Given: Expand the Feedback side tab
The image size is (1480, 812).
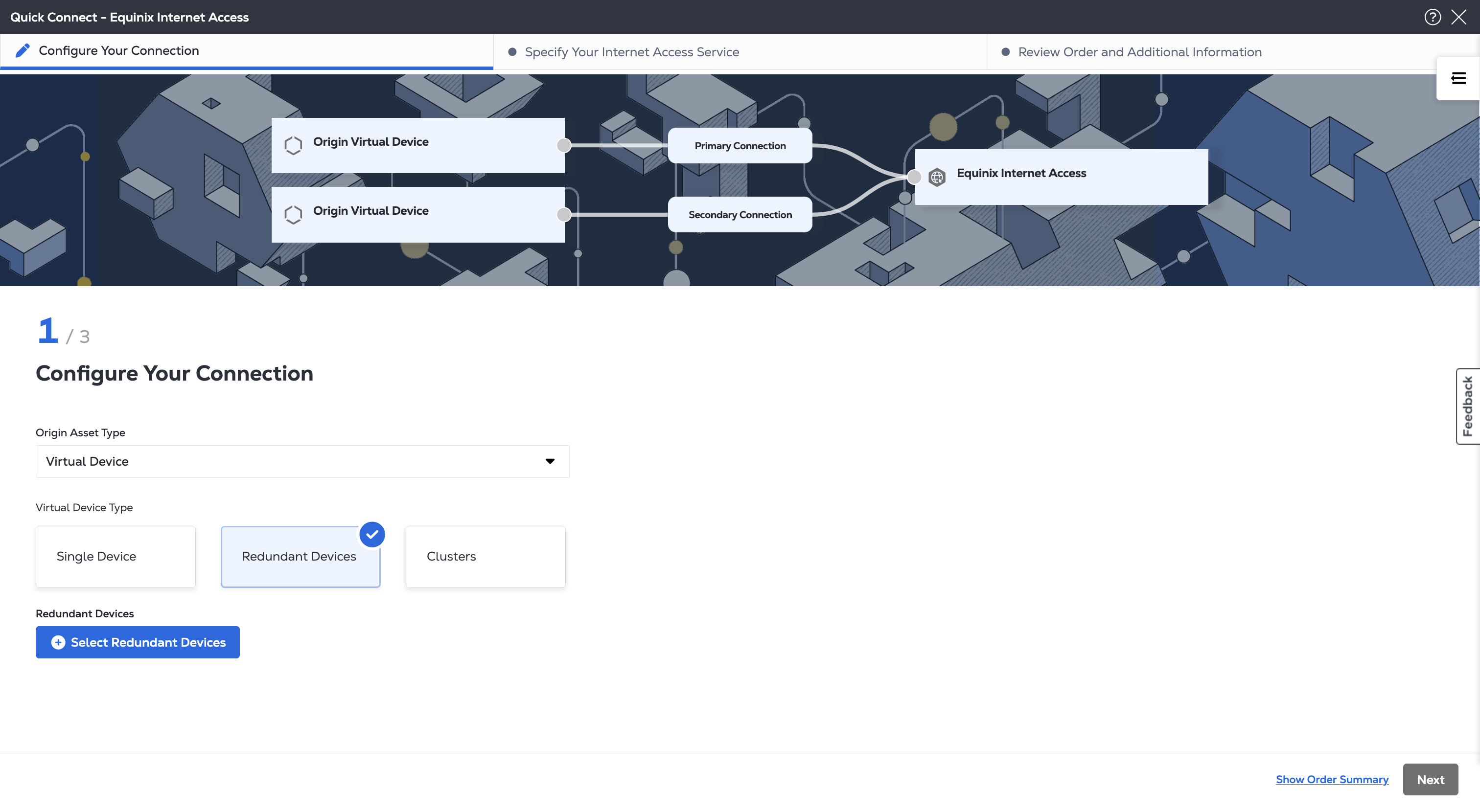Looking at the screenshot, I should [1467, 406].
